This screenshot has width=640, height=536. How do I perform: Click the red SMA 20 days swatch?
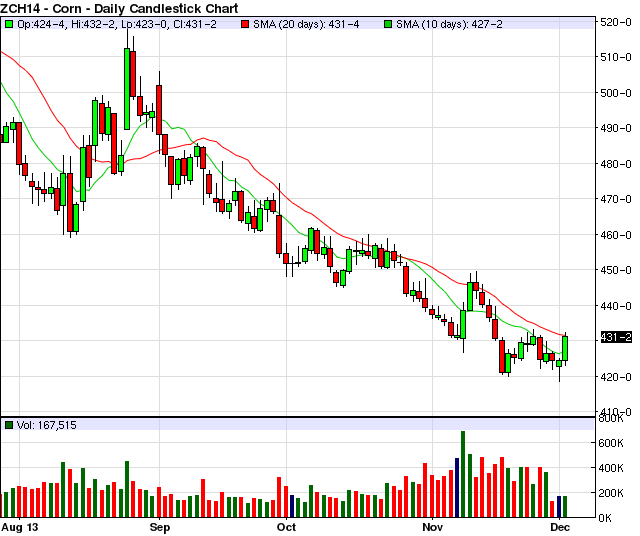pyautogui.click(x=244, y=24)
